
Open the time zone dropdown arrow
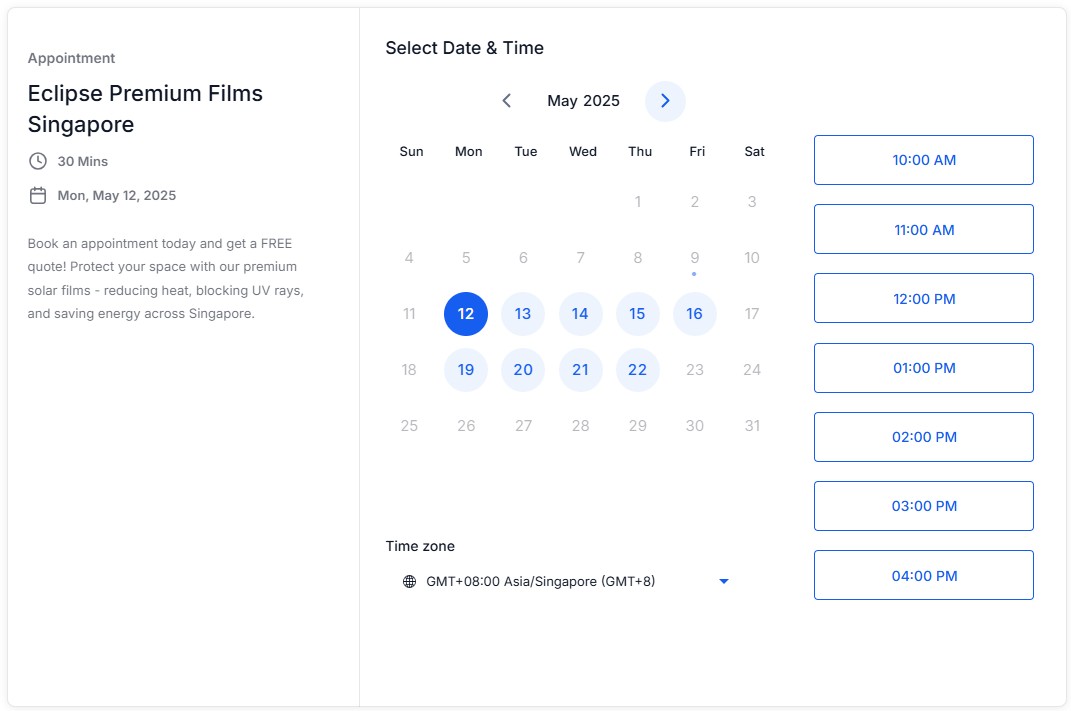click(x=724, y=581)
